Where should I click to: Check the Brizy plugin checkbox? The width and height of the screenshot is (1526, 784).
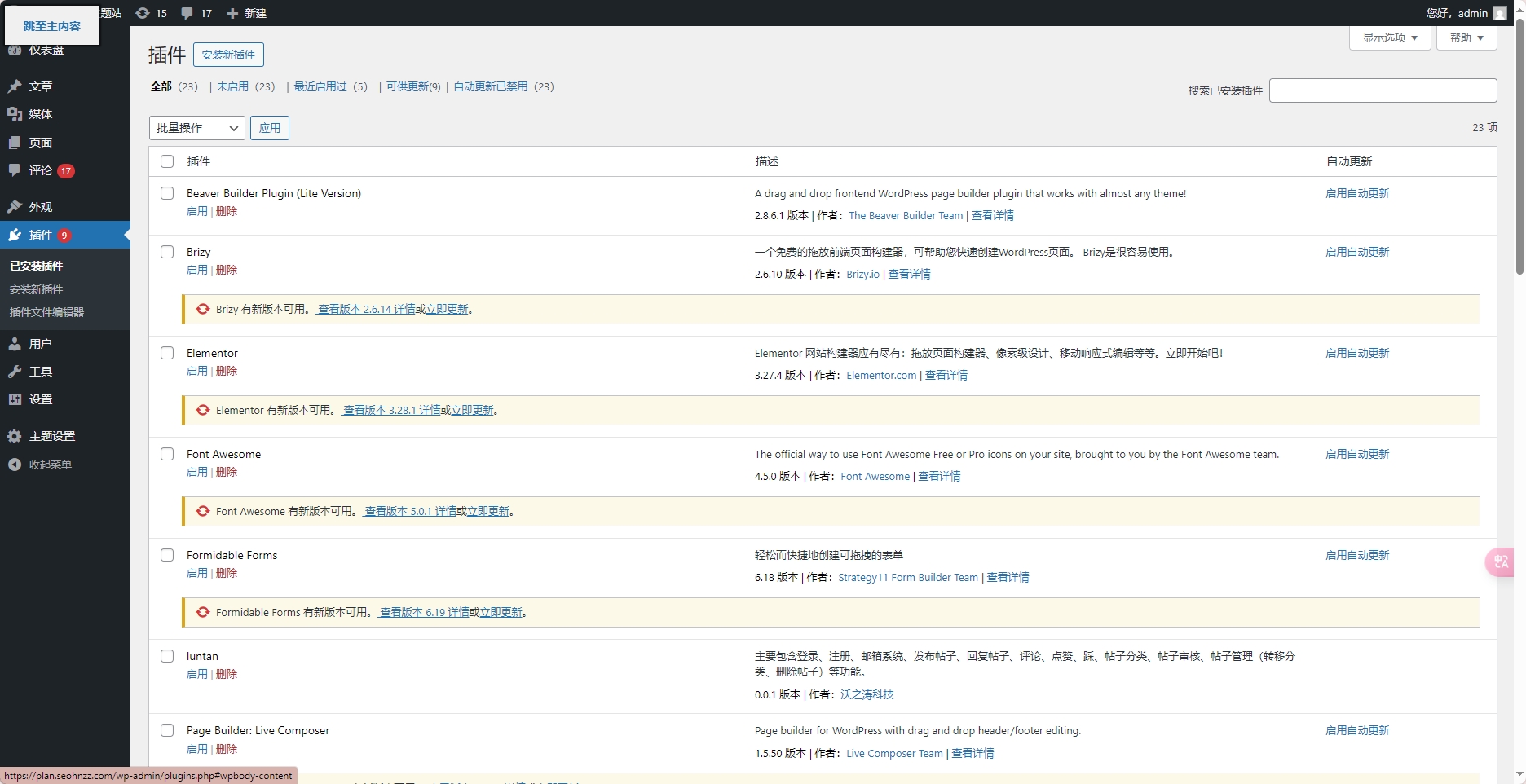167,252
